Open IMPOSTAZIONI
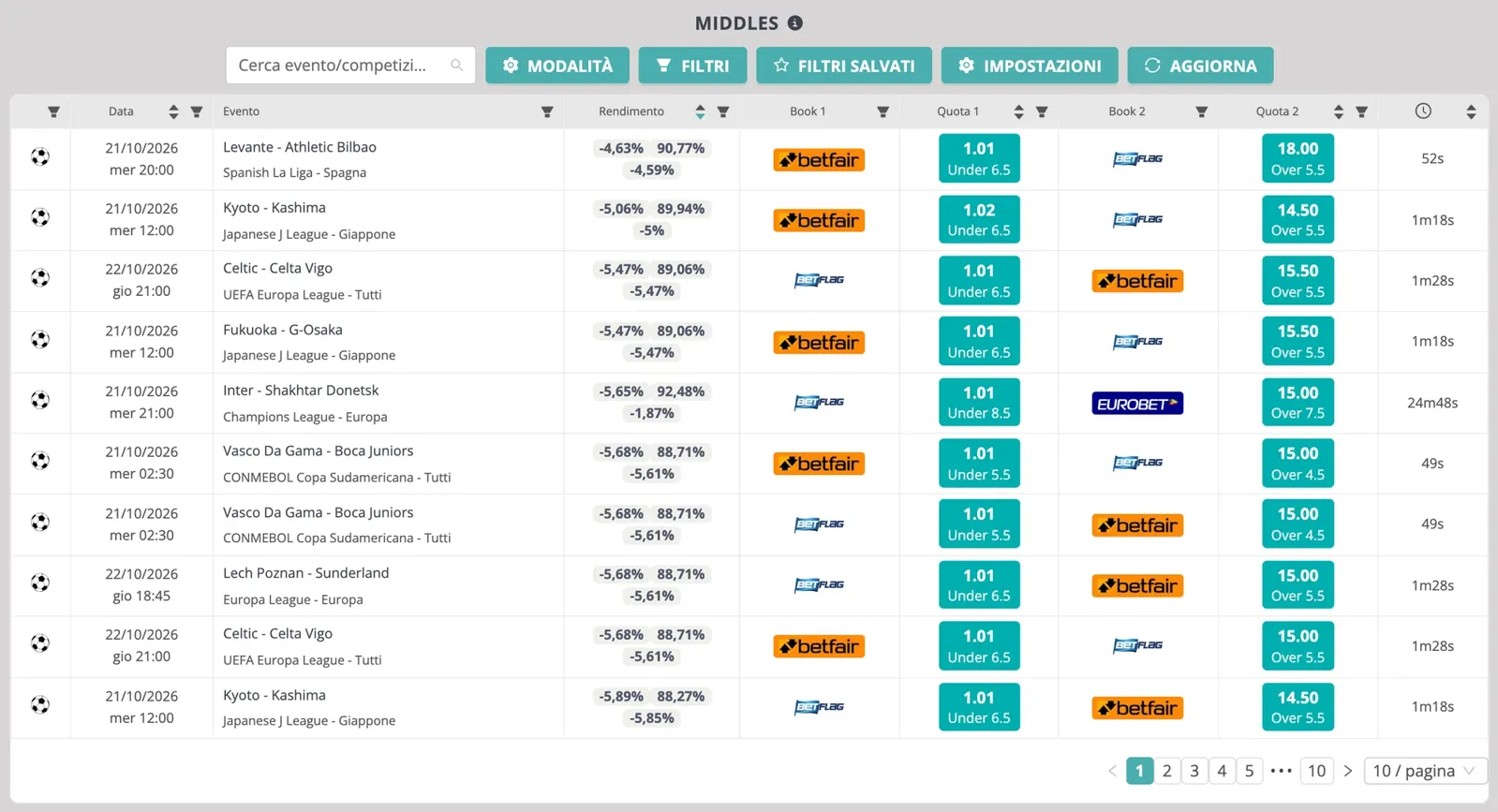Screen dimensions: 1498x812 click(1030, 66)
